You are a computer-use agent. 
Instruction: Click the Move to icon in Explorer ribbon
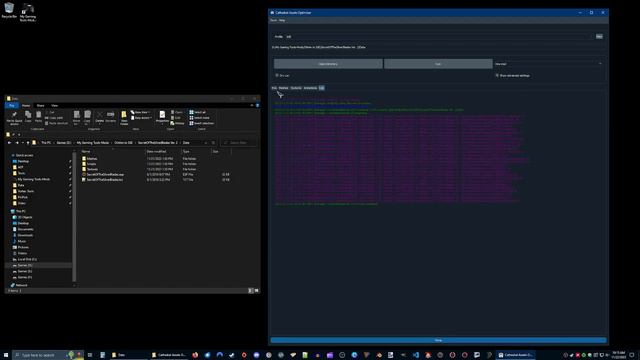point(76,117)
